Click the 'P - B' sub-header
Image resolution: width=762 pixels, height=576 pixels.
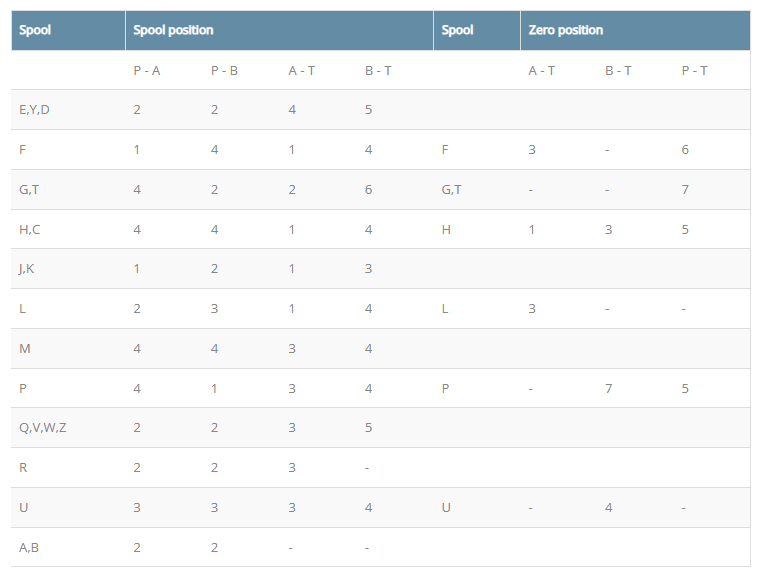coord(224,70)
